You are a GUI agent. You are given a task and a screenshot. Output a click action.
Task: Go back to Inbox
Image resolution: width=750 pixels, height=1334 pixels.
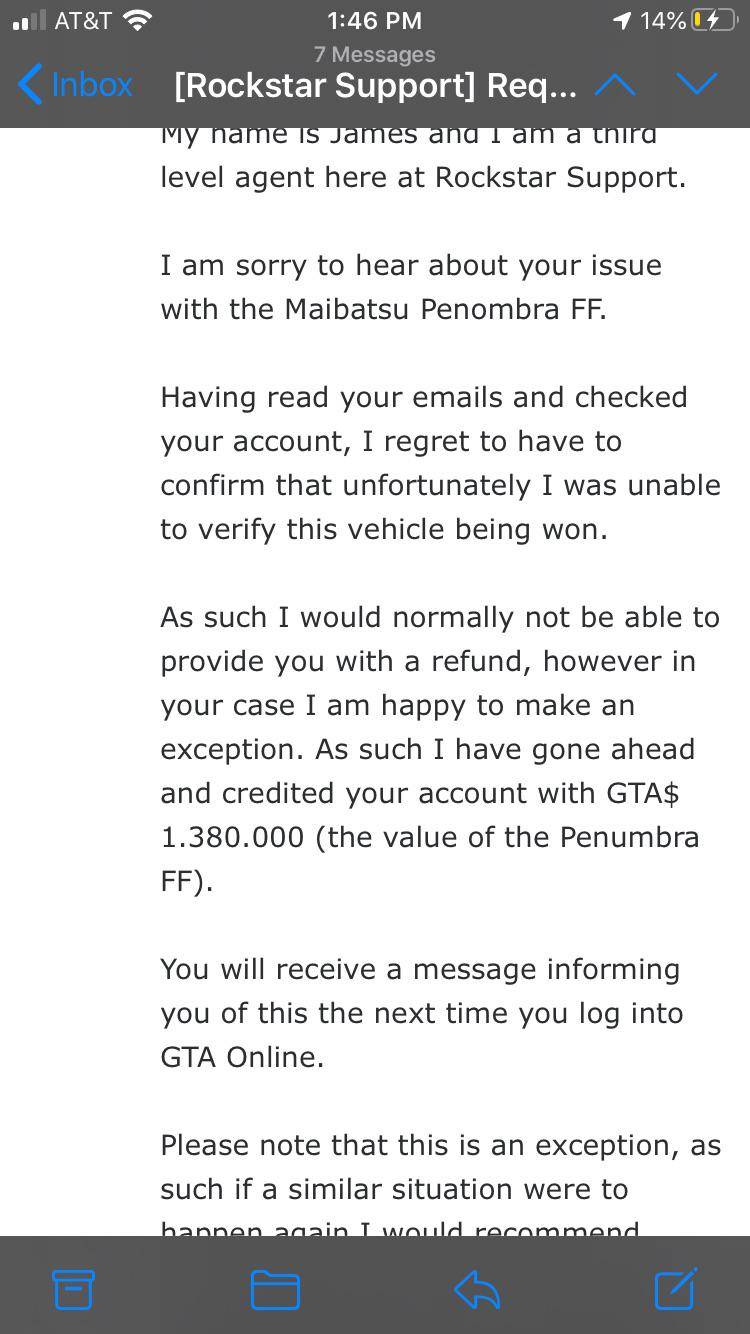click(x=76, y=85)
